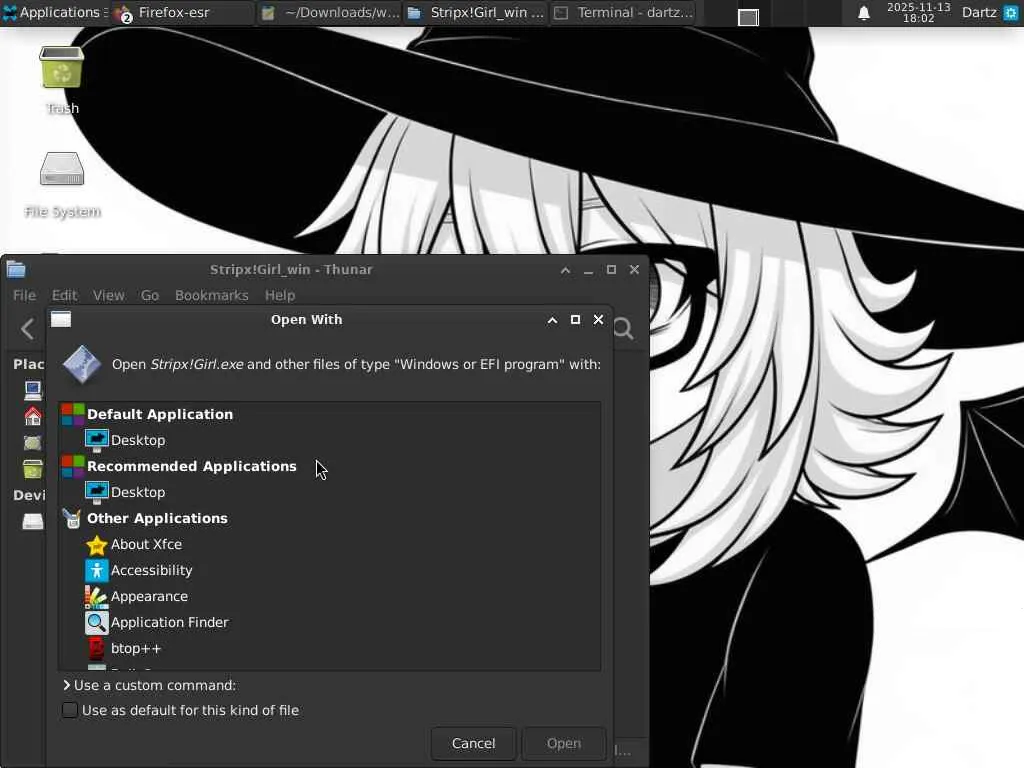Screen dimensions: 1024x768
Task: Click the Accessibility person icon
Action: [97, 570]
